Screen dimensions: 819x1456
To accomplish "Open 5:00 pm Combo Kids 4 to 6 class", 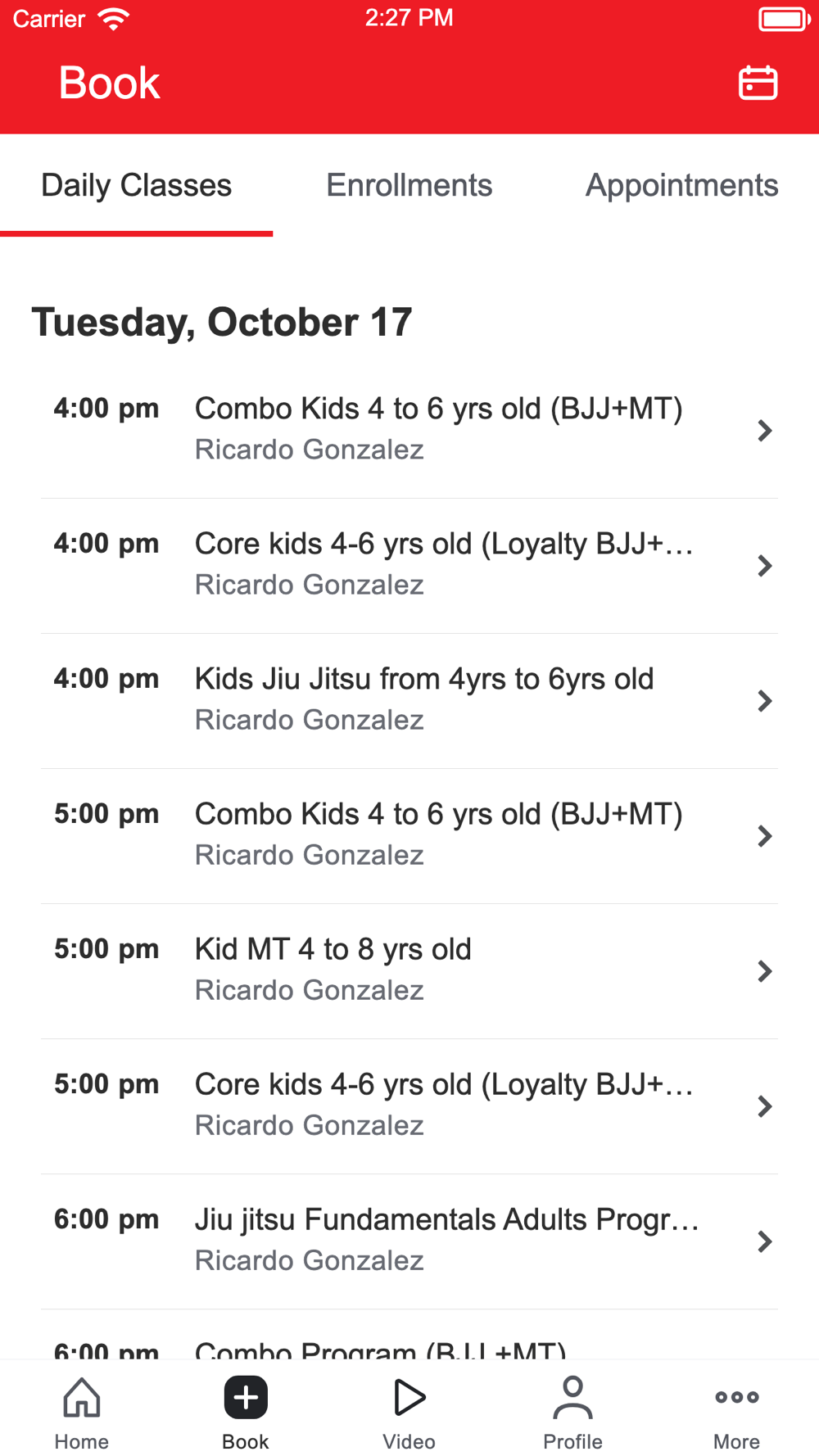I will click(x=409, y=835).
